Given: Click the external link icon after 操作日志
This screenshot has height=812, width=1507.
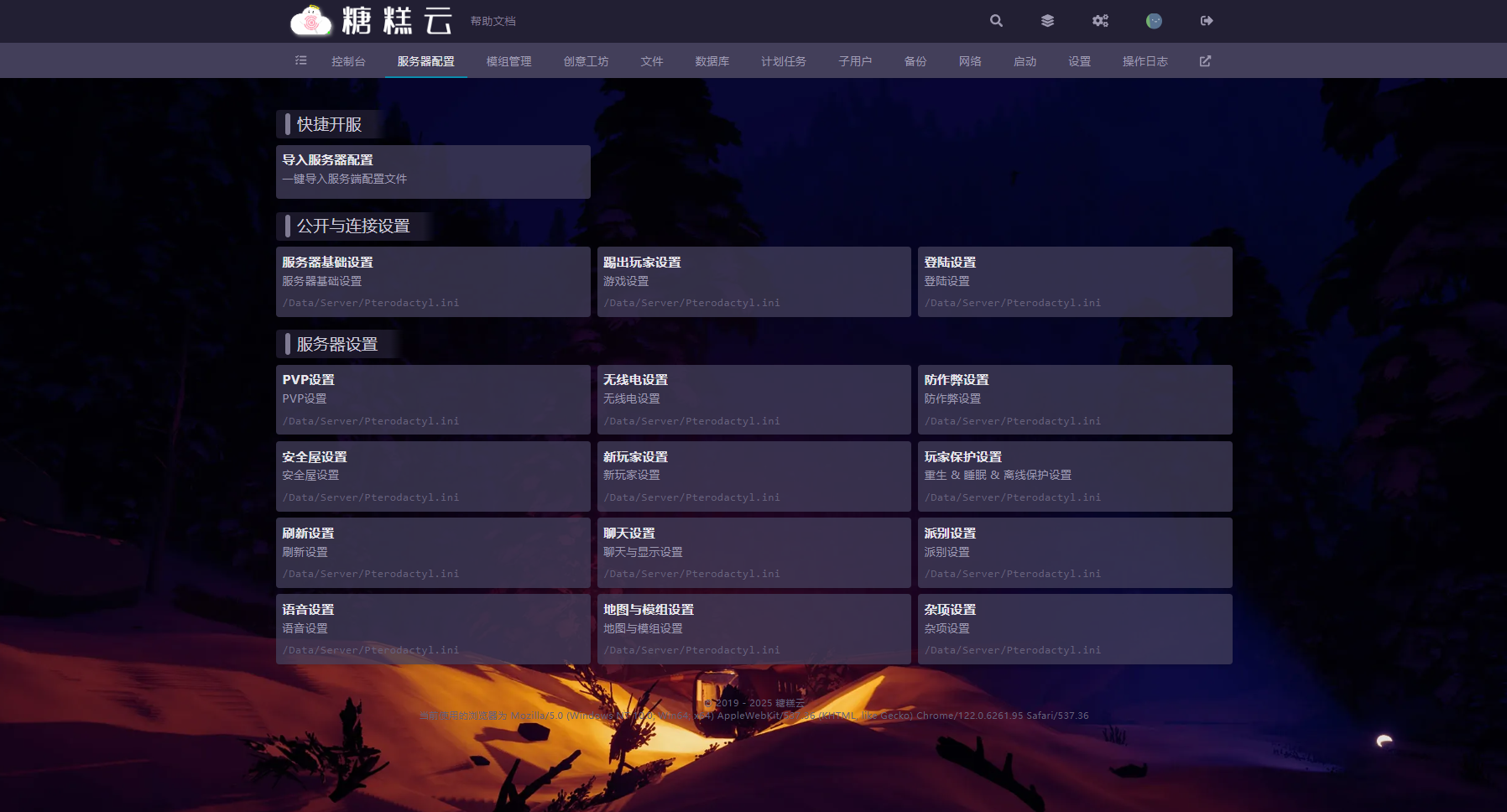Looking at the screenshot, I should 1205,61.
